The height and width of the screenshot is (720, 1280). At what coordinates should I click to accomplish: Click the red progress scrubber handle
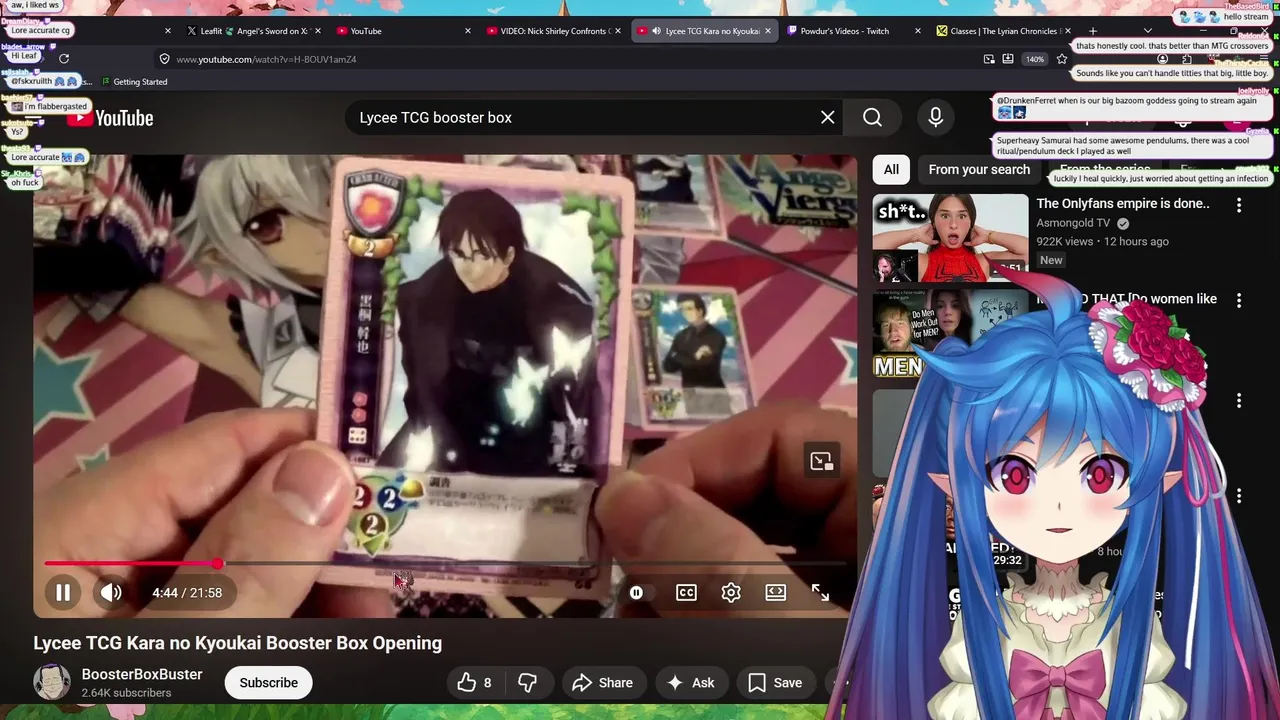click(x=217, y=564)
